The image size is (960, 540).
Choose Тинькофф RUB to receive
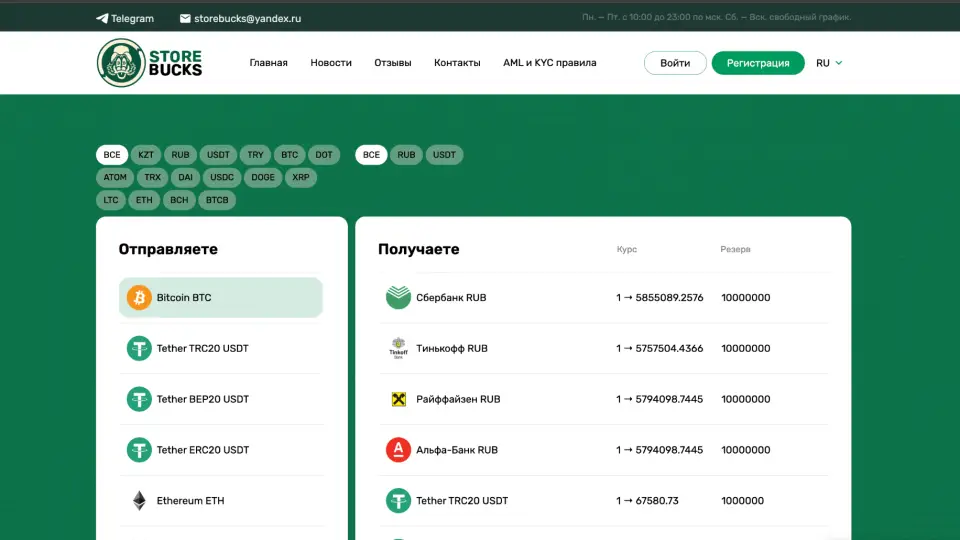pyautogui.click(x=603, y=348)
